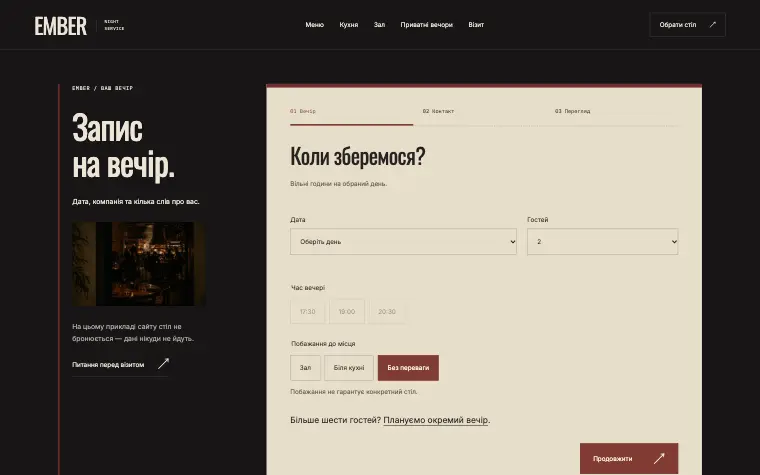Click arrow icon beside Питання перед візитом
The image size is (760, 475).
pyautogui.click(x=164, y=364)
